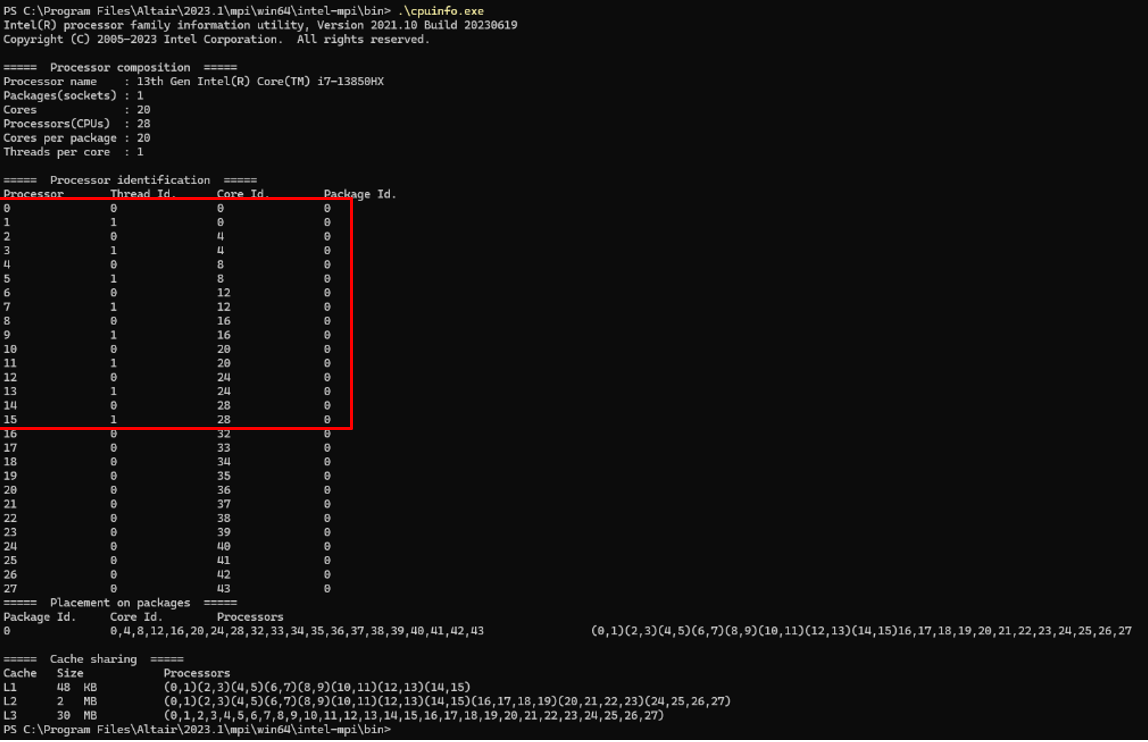The image size is (1148, 742).
Task: Click the L1 cache row label
Action: pyautogui.click(x=10, y=687)
